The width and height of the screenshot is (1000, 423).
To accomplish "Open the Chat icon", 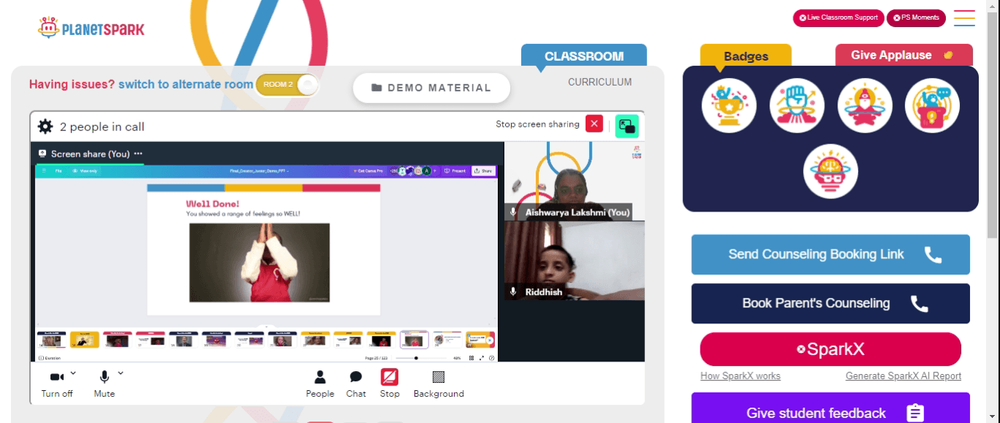I will pyautogui.click(x=356, y=377).
